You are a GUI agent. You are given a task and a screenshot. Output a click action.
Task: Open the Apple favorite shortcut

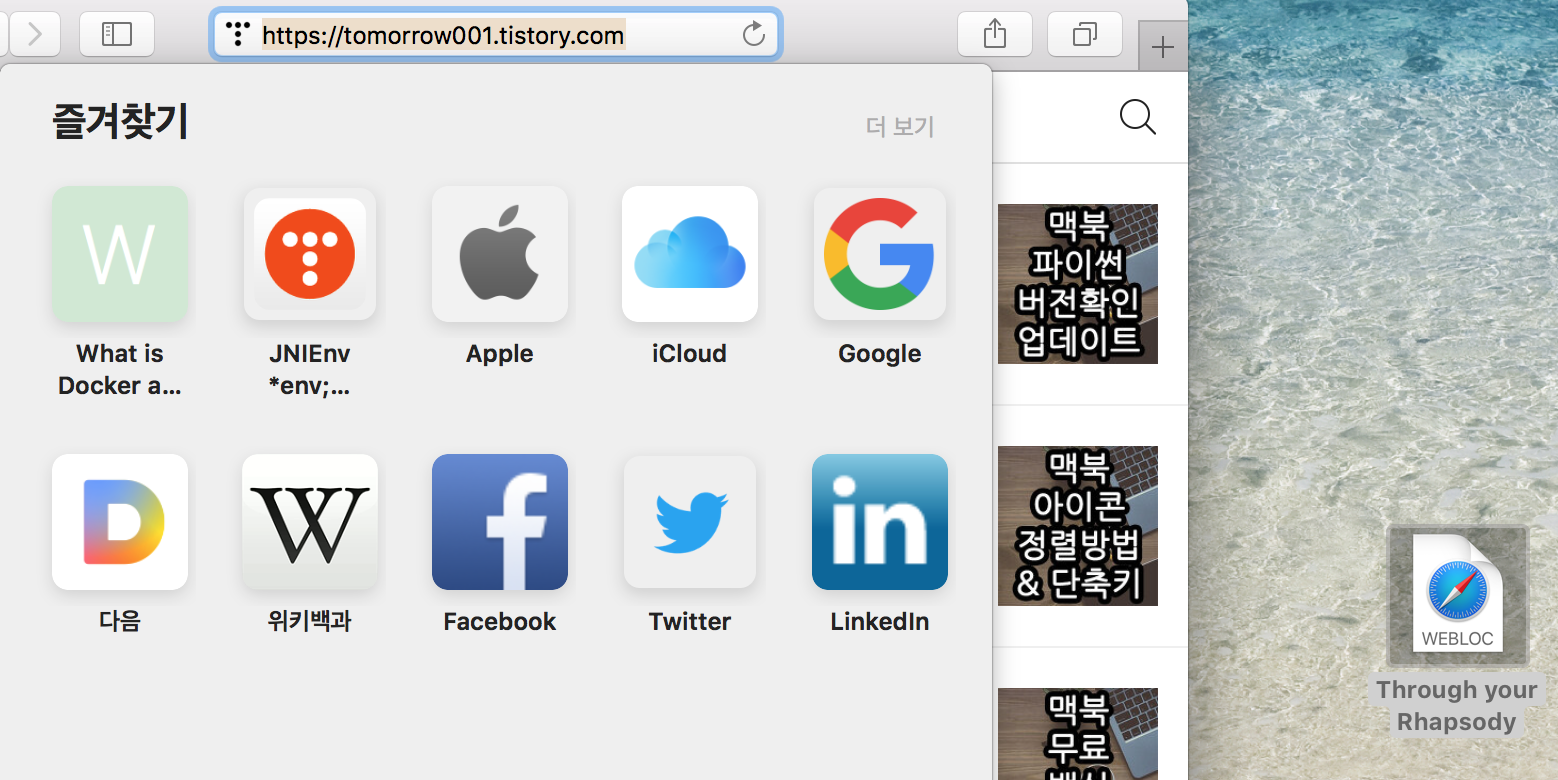click(x=500, y=254)
